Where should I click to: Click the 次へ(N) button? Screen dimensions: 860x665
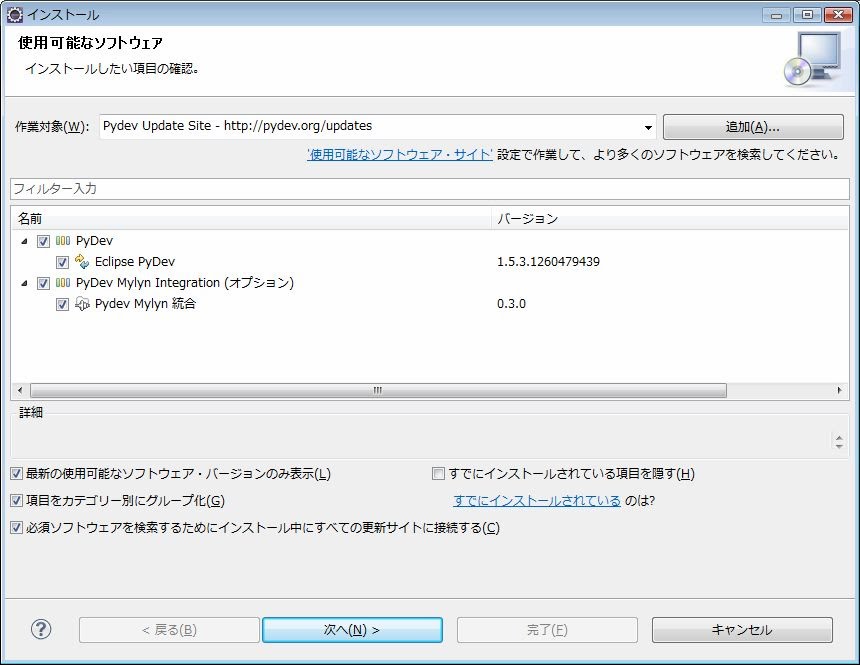point(352,630)
